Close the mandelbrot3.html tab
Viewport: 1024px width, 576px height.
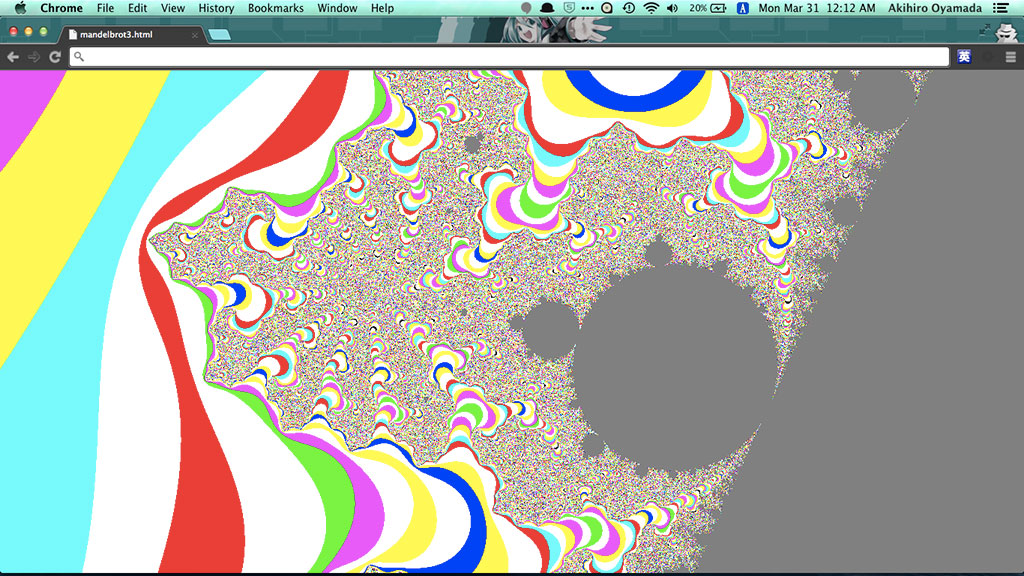pos(195,35)
